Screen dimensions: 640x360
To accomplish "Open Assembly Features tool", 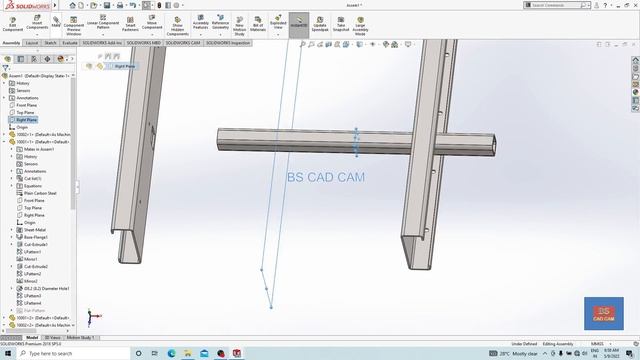I will 200,23.
